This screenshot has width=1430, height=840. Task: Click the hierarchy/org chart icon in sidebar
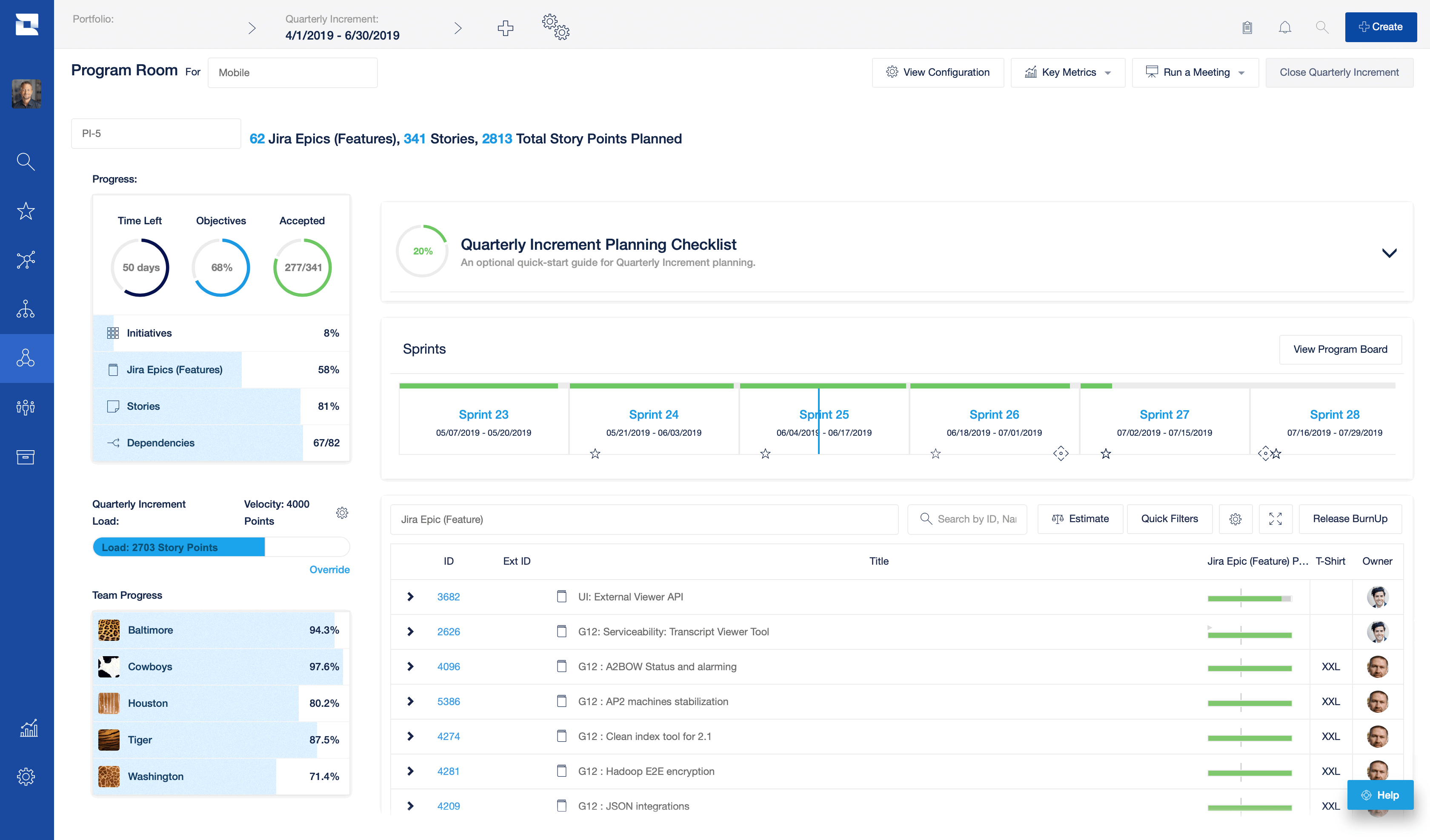pyautogui.click(x=27, y=308)
